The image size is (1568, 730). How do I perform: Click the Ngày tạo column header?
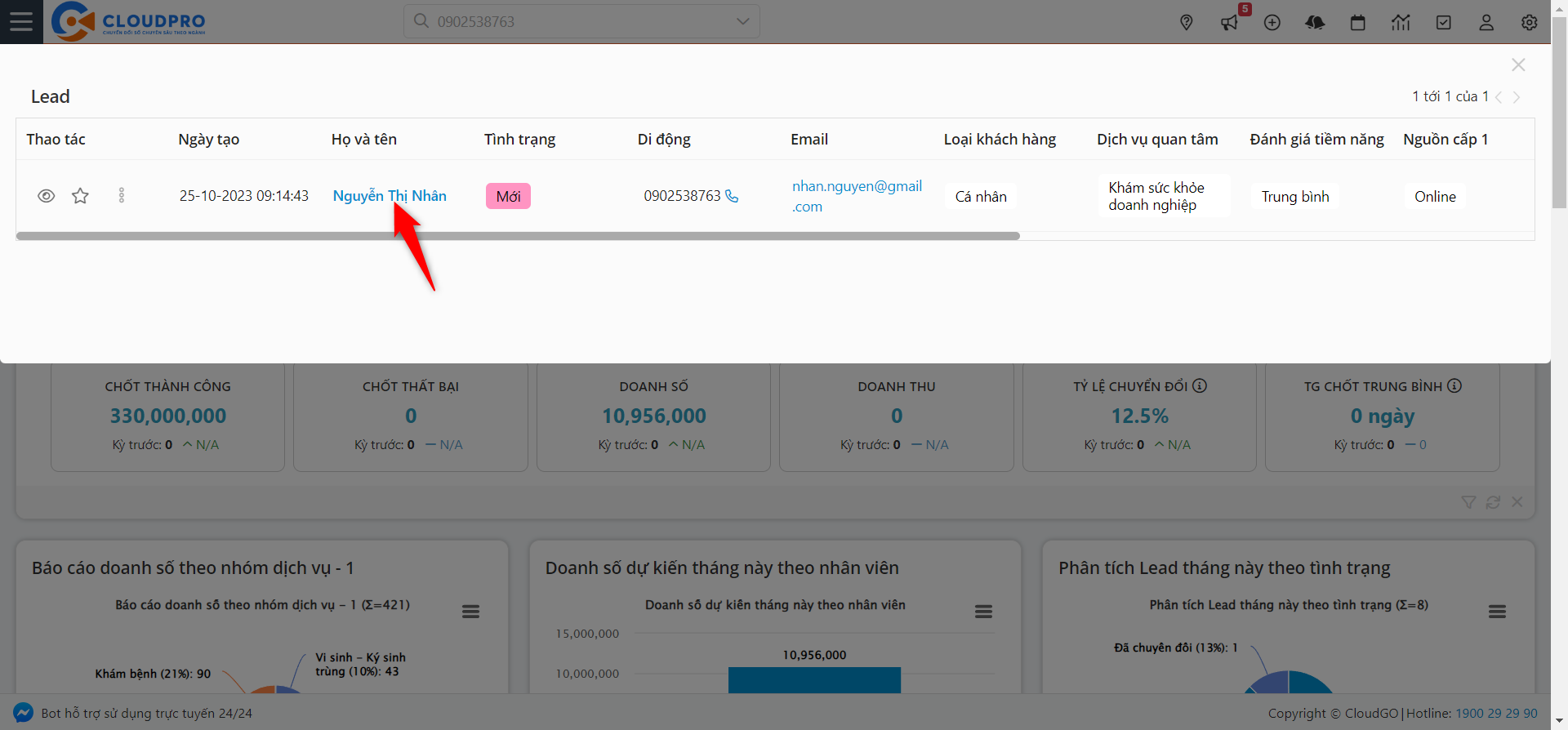point(208,140)
